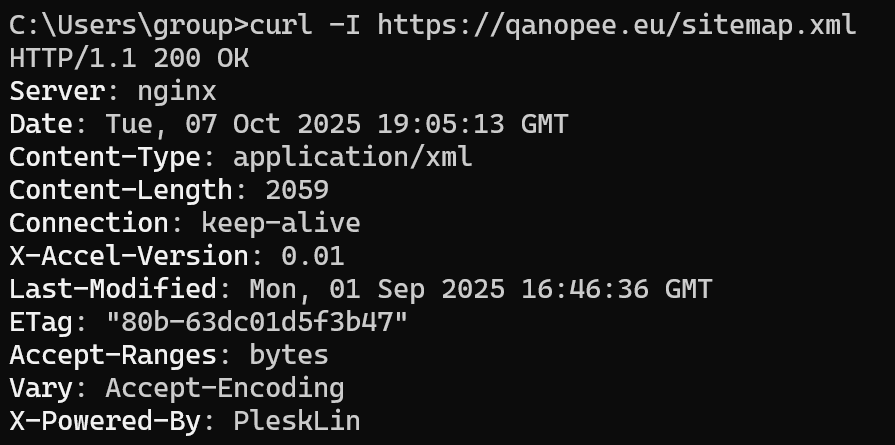This screenshot has width=895, height=445.
Task: Click the curl command's -I flag
Action: coord(345,25)
